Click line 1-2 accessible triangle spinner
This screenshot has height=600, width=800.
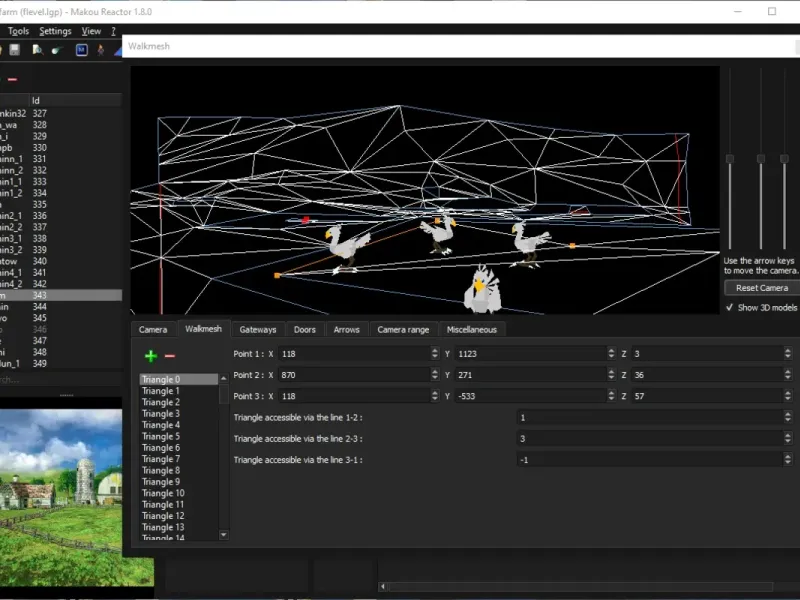(x=788, y=417)
